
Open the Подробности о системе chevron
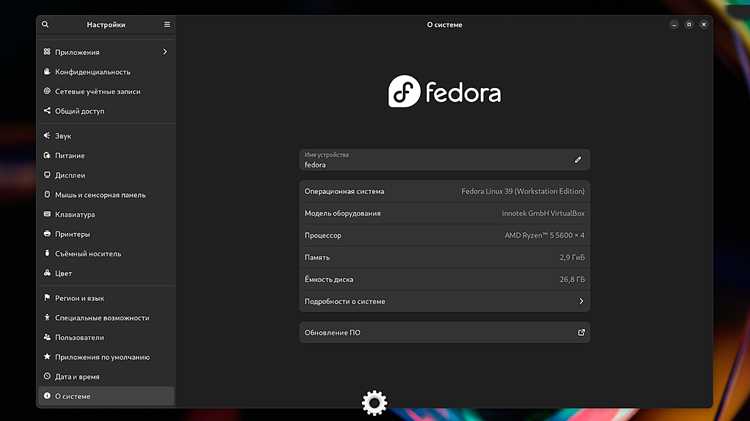tap(581, 301)
